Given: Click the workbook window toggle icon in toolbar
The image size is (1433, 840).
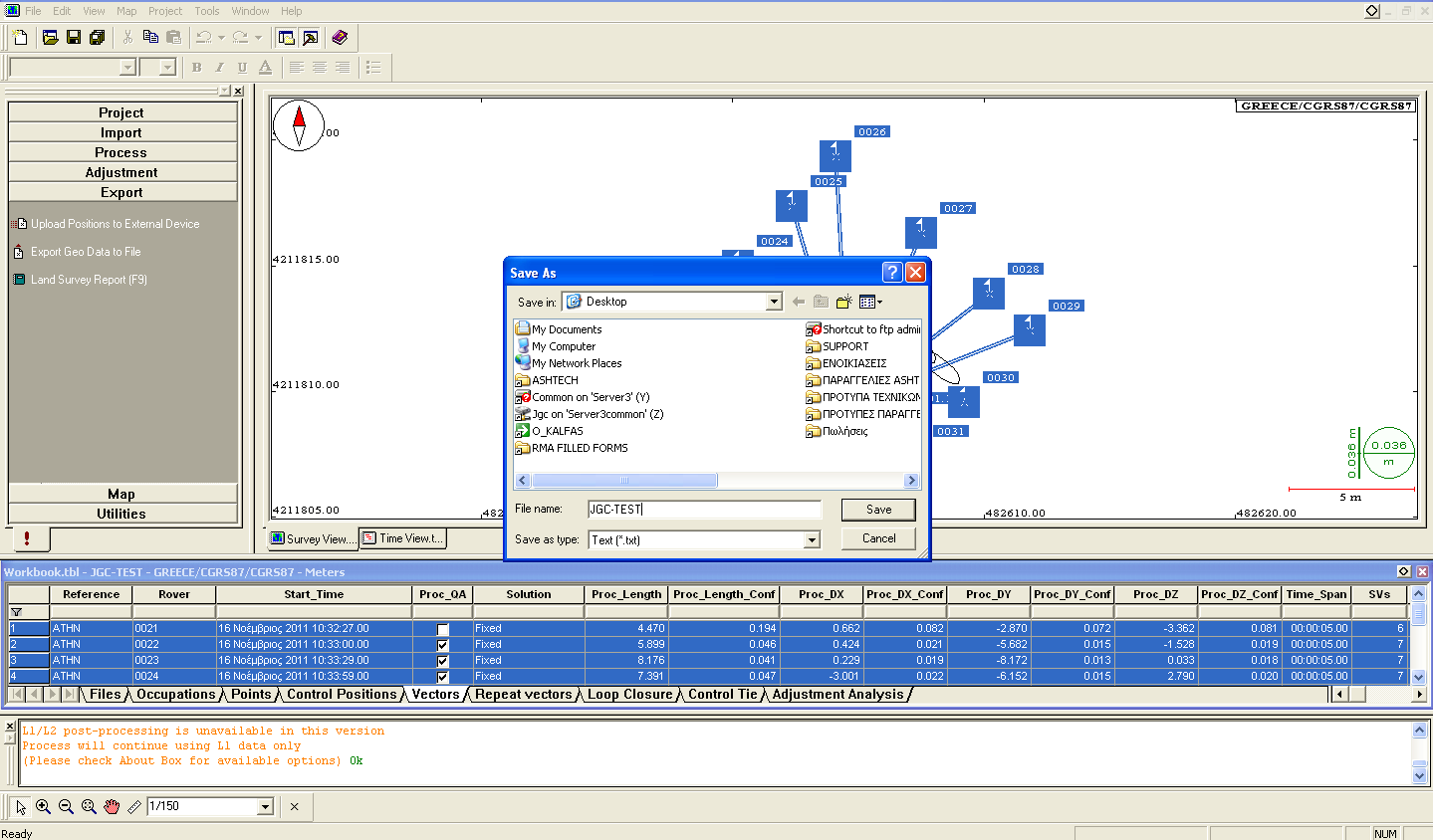Looking at the screenshot, I should pos(287,38).
